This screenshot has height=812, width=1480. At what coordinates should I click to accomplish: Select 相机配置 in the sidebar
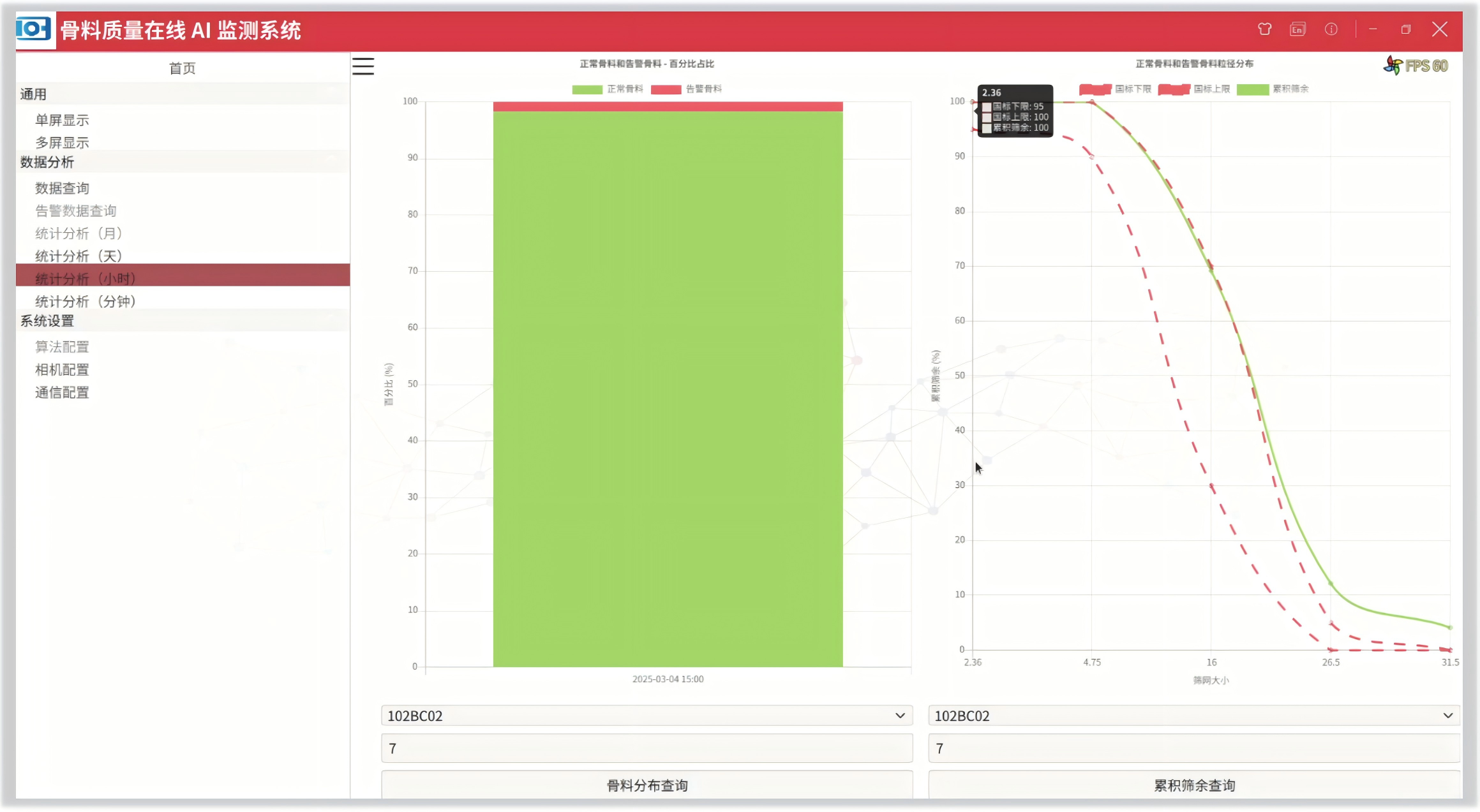pos(62,370)
